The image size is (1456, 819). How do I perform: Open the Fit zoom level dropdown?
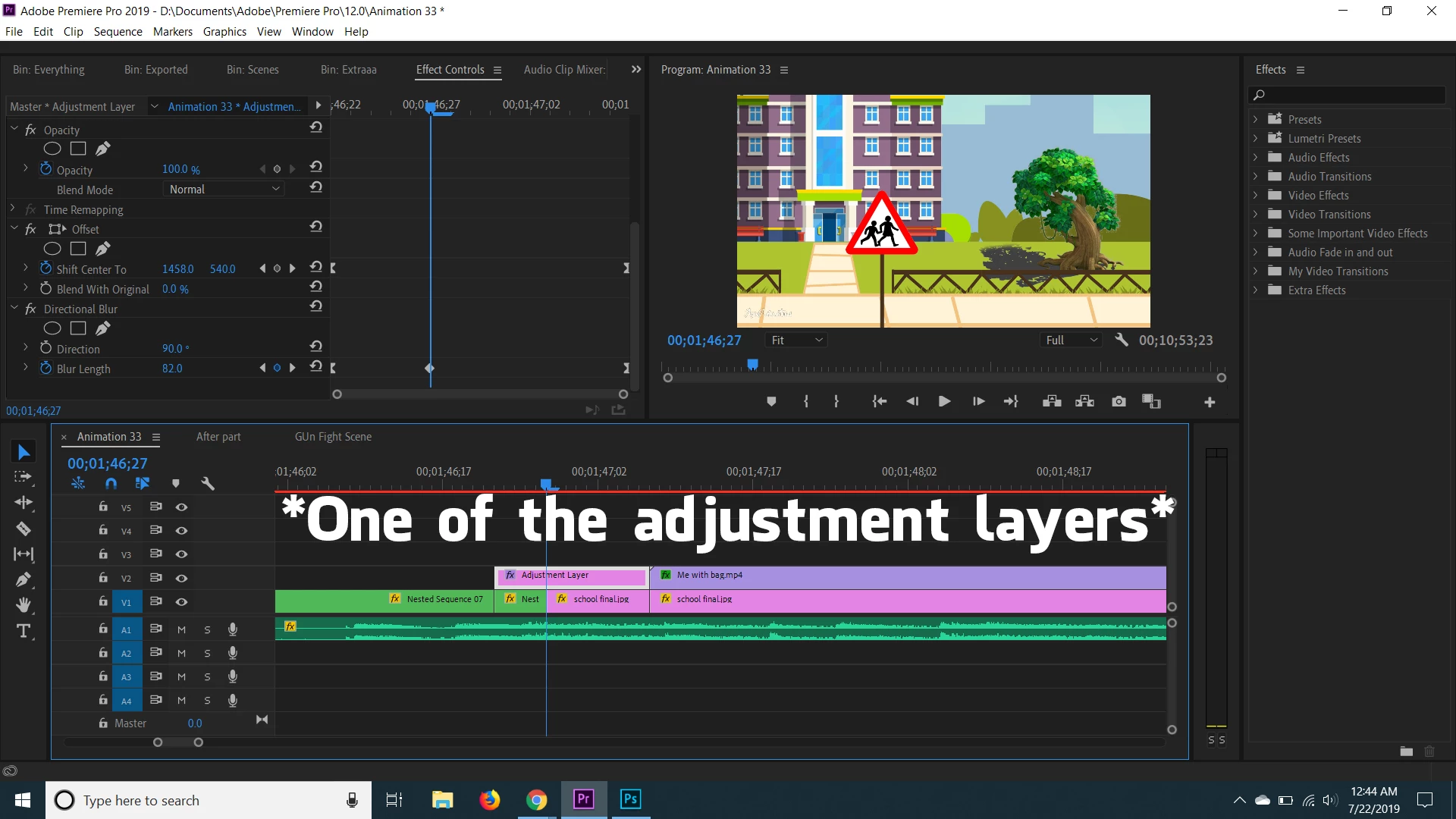(x=795, y=340)
